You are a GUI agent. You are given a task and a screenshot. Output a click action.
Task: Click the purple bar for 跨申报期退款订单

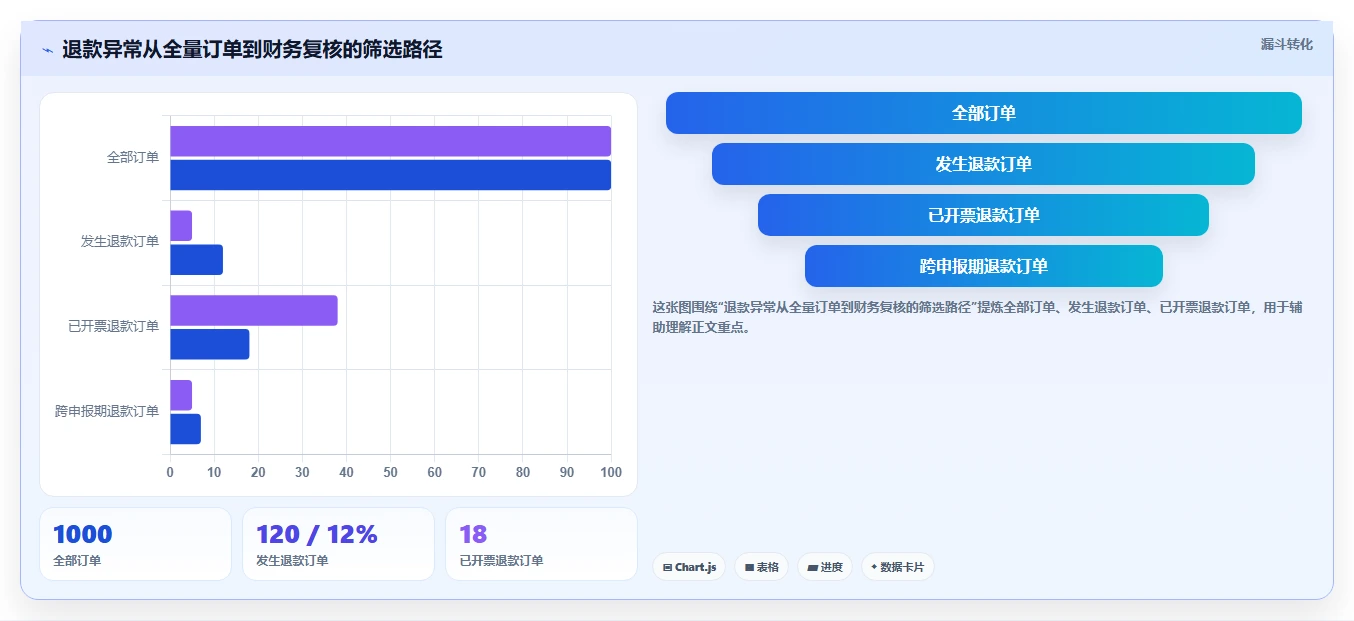click(x=181, y=395)
